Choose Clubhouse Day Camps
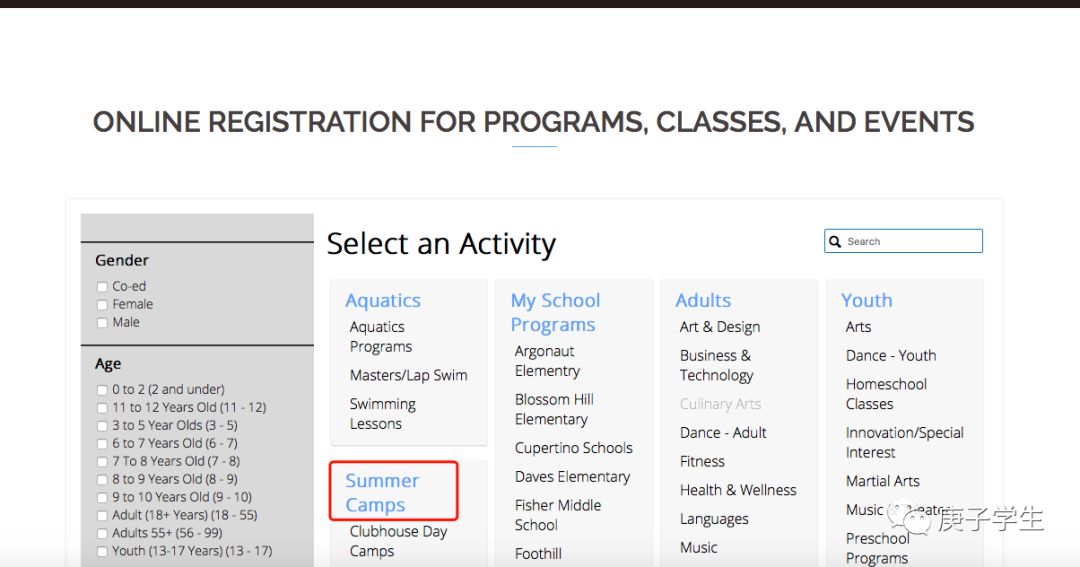Screen dimensions: 1080x567 (x=398, y=541)
